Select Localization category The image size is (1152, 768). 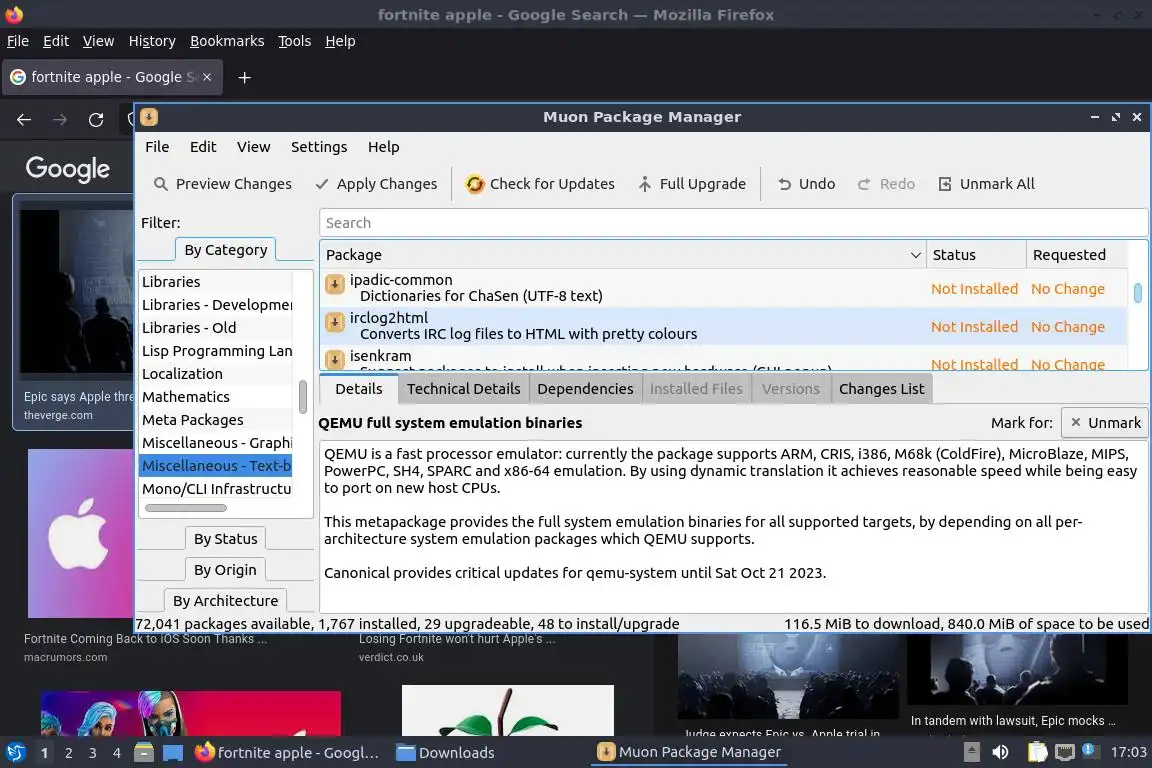(216, 373)
